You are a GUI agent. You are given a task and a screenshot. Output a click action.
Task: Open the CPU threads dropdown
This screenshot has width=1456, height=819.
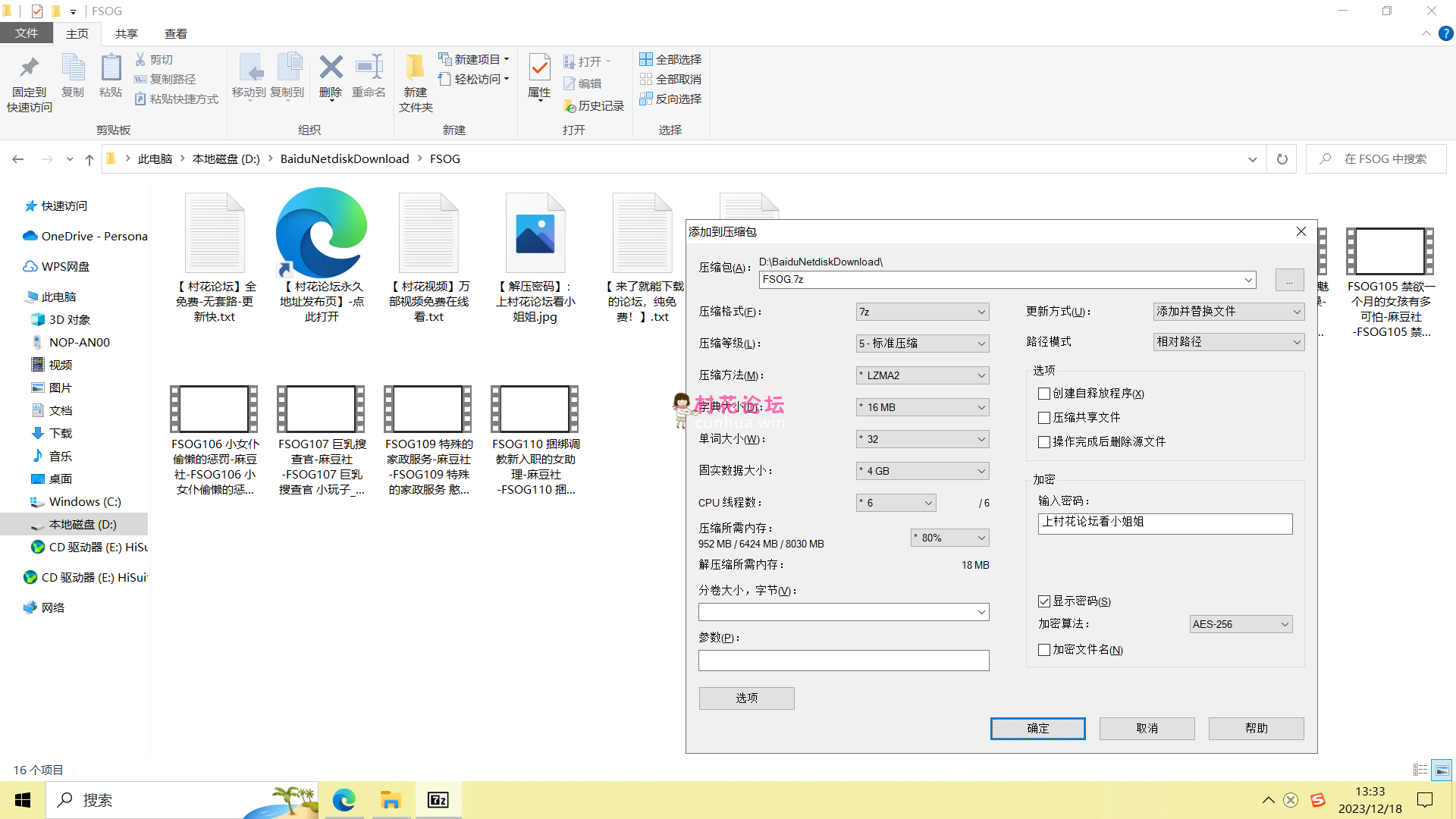[x=896, y=503]
